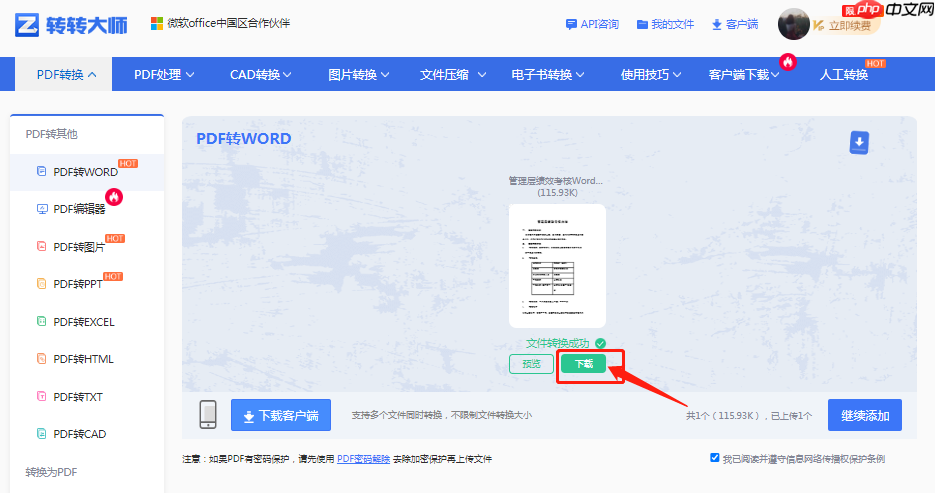Click the 客户端 download icon

717,24
